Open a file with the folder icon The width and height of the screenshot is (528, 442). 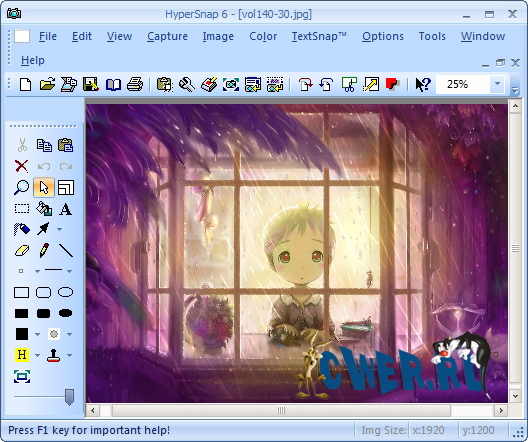click(47, 84)
